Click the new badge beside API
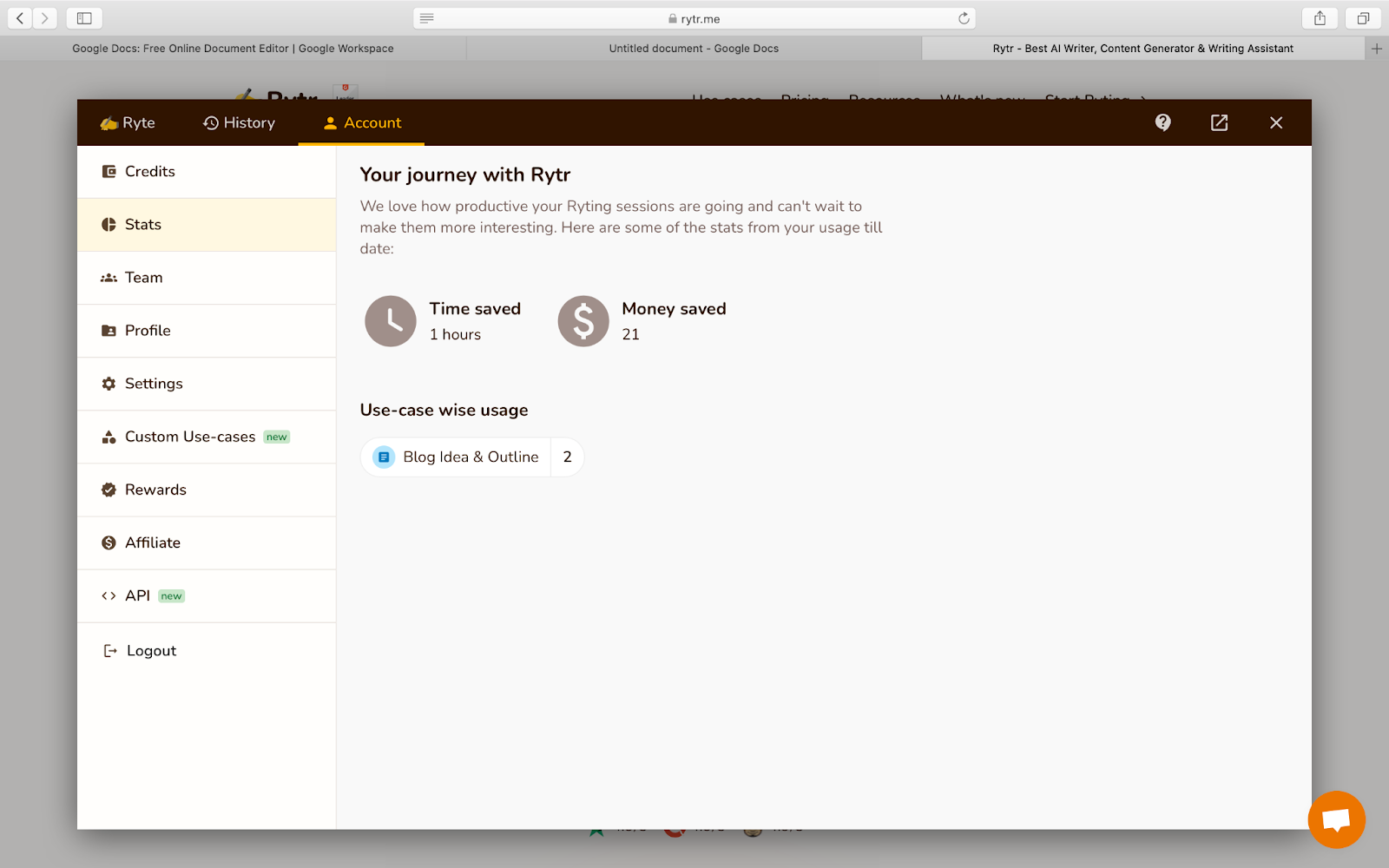1389x868 pixels. point(172,596)
